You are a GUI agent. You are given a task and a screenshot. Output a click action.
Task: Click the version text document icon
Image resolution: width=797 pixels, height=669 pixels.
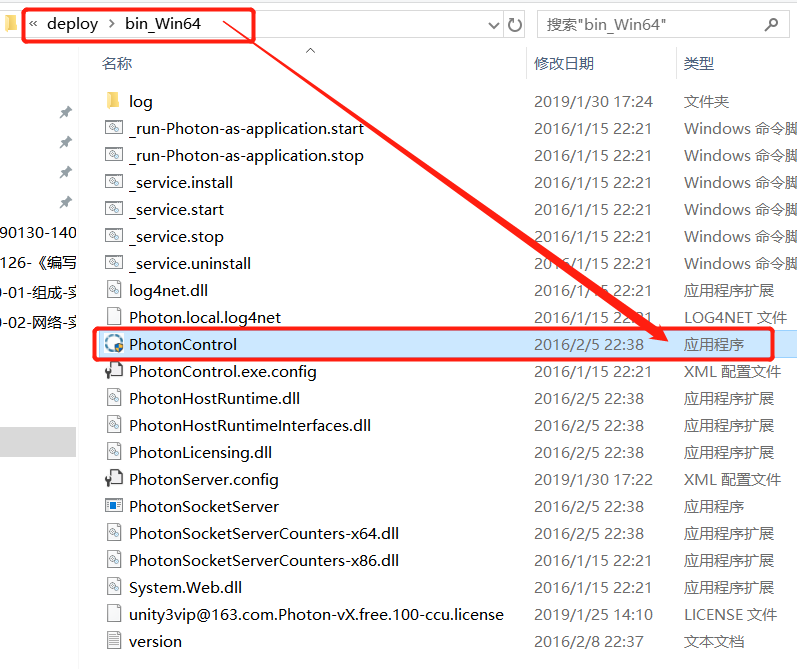click(x=114, y=641)
